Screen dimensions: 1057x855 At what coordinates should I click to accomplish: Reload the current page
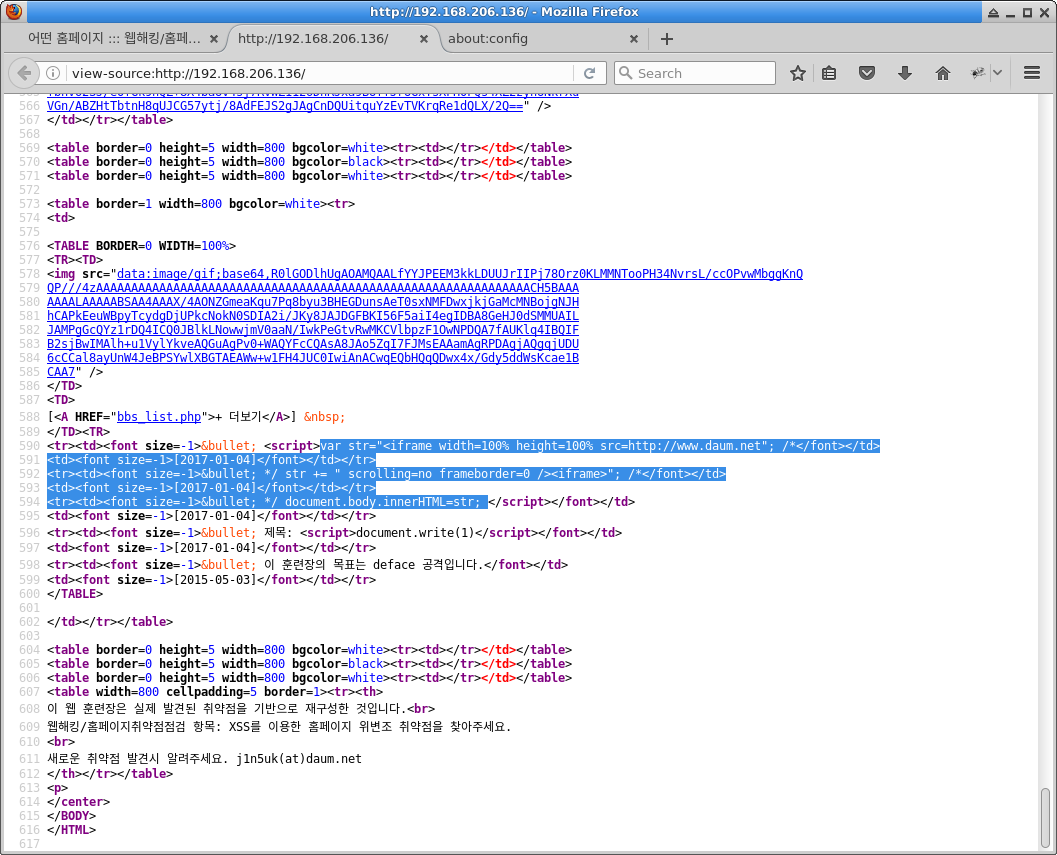point(589,73)
